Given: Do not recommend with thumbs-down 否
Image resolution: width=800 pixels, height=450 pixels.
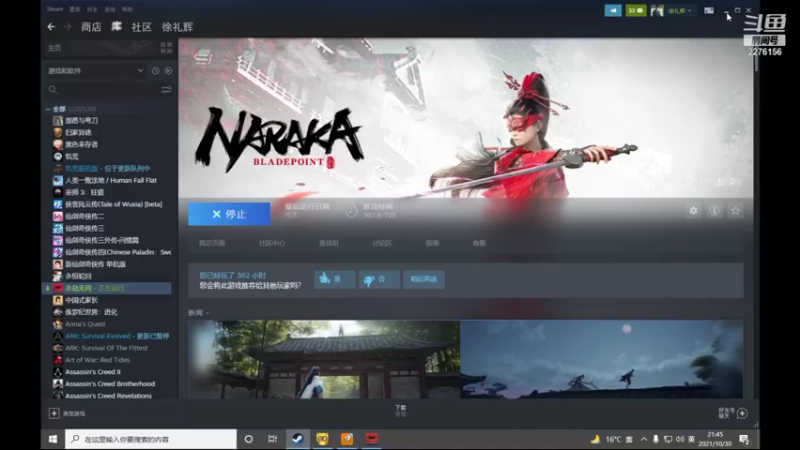Looking at the screenshot, I should coord(379,279).
